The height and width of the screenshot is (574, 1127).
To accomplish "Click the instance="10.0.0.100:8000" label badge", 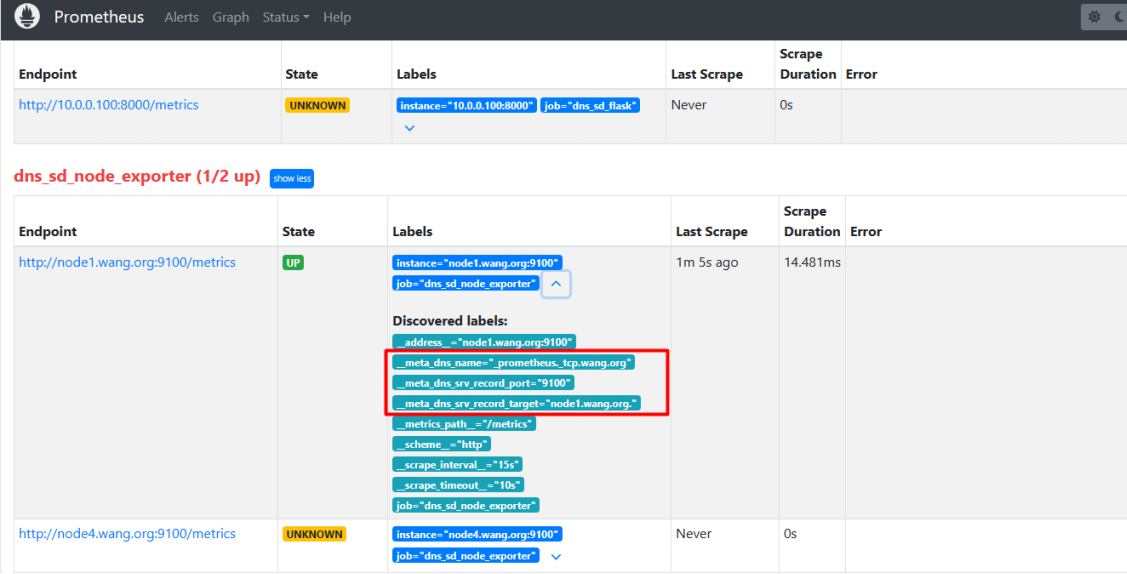I will [466, 106].
